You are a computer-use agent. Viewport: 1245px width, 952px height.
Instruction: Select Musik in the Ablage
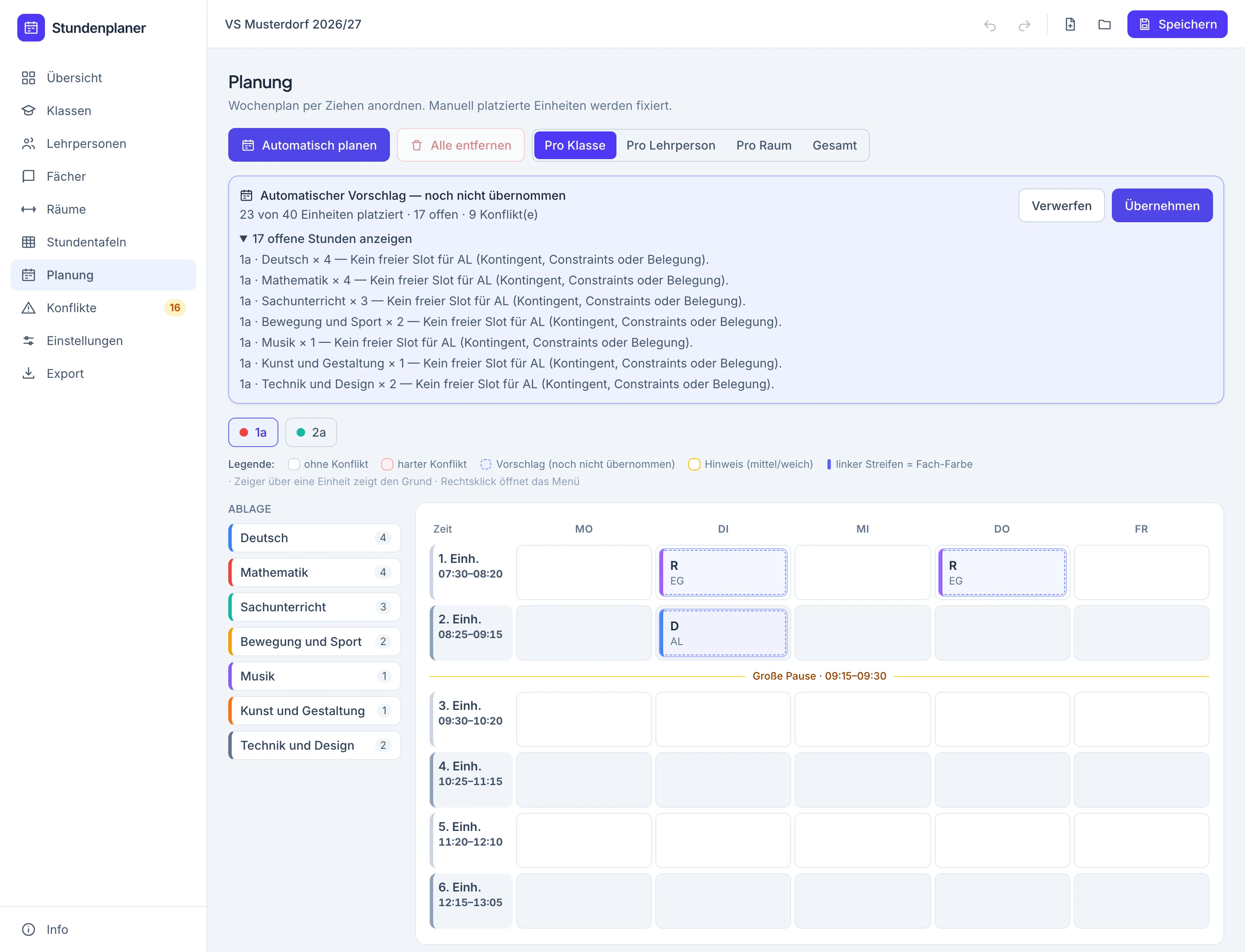pos(315,676)
